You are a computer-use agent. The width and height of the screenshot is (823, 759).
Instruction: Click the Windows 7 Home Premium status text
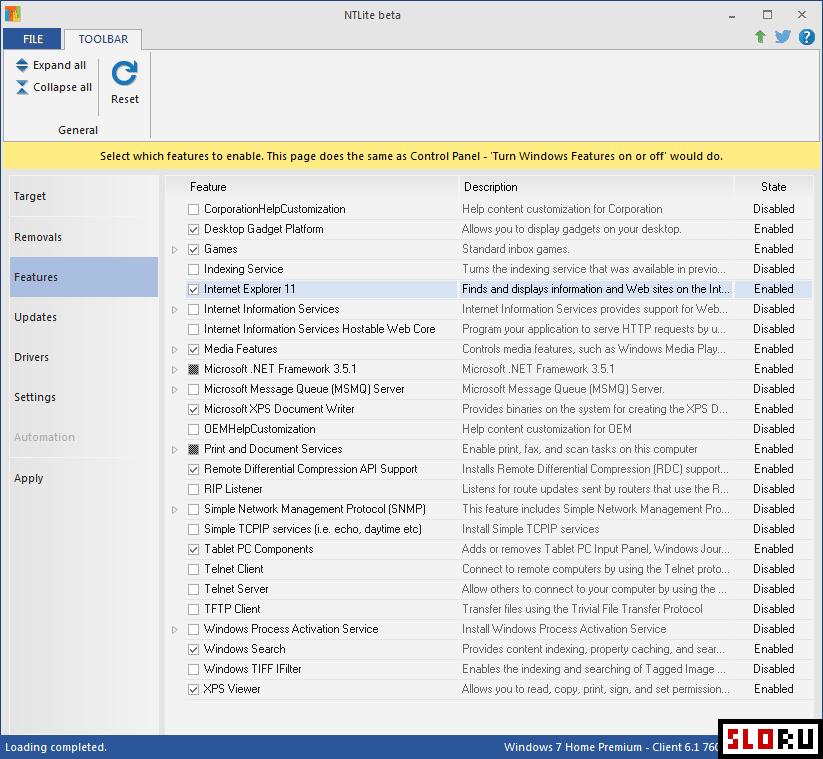[x=611, y=747]
